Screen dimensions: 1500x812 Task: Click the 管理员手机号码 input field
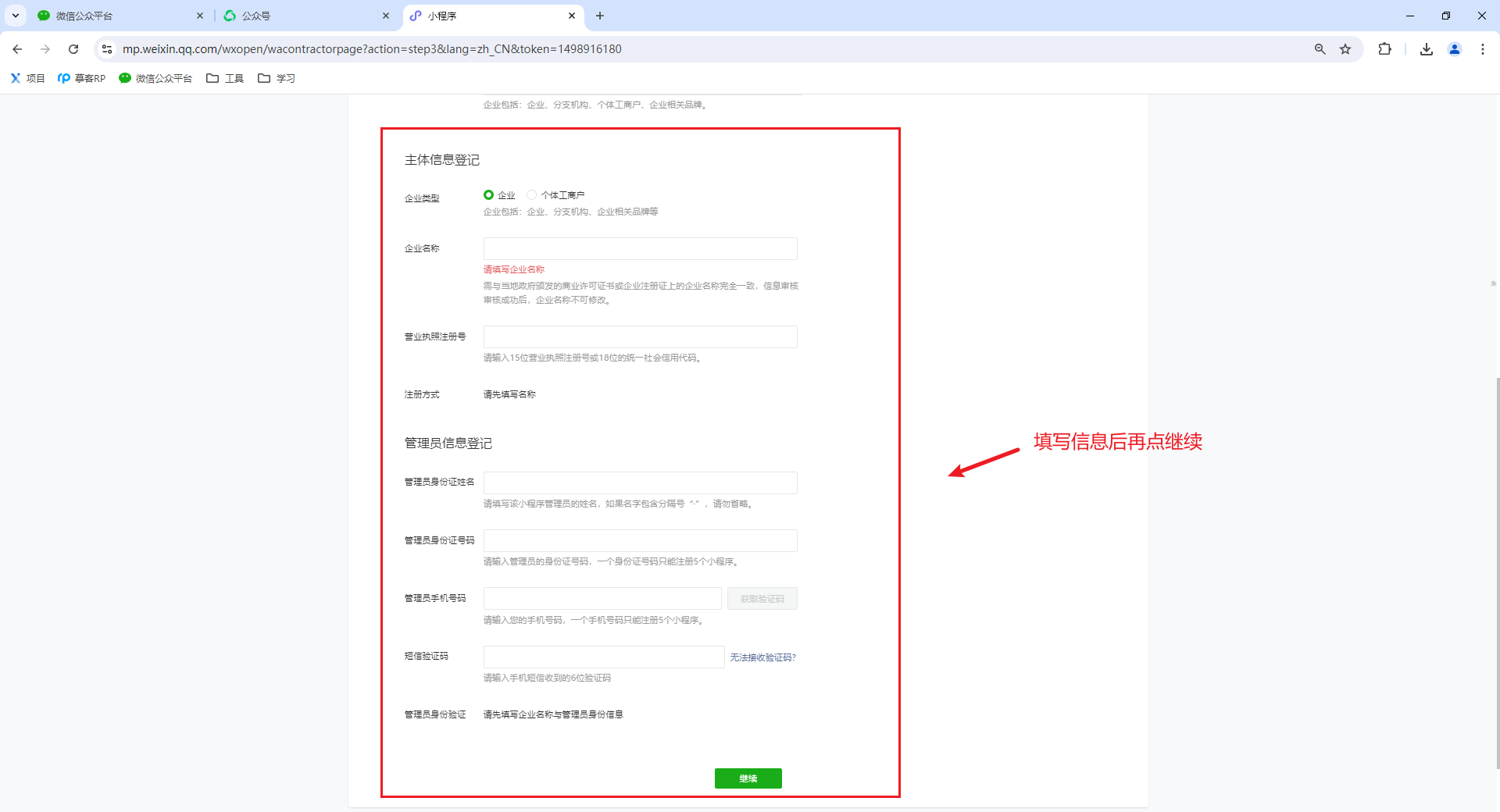[x=602, y=598]
